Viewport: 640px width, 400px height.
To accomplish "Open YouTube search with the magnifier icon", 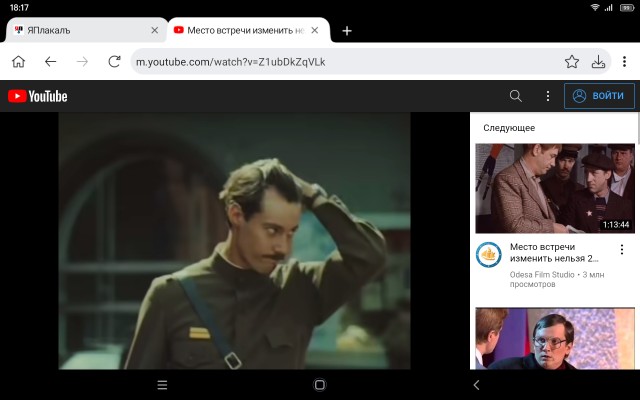I will pyautogui.click(x=516, y=96).
